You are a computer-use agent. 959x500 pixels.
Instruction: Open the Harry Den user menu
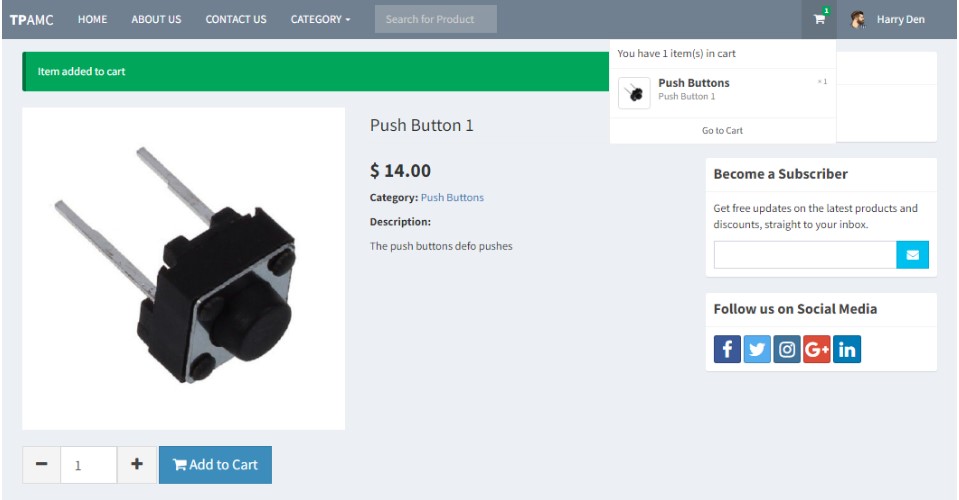click(x=887, y=20)
